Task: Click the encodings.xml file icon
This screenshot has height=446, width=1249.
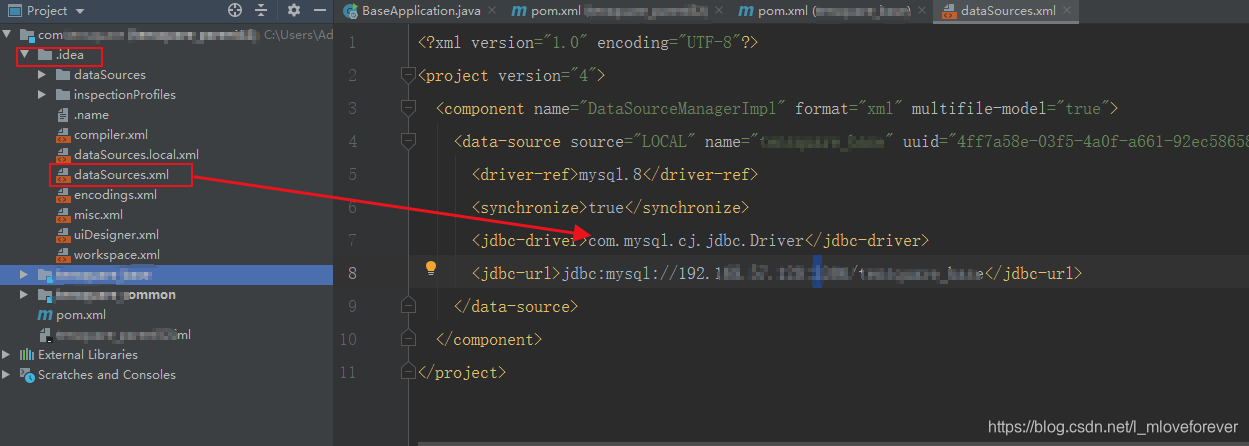Action: coord(64,195)
